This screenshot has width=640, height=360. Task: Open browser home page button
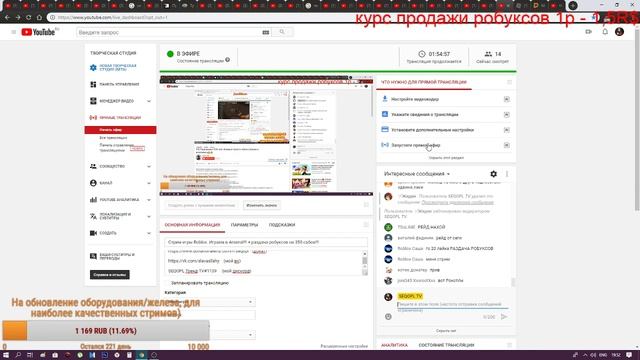pos(39,18)
